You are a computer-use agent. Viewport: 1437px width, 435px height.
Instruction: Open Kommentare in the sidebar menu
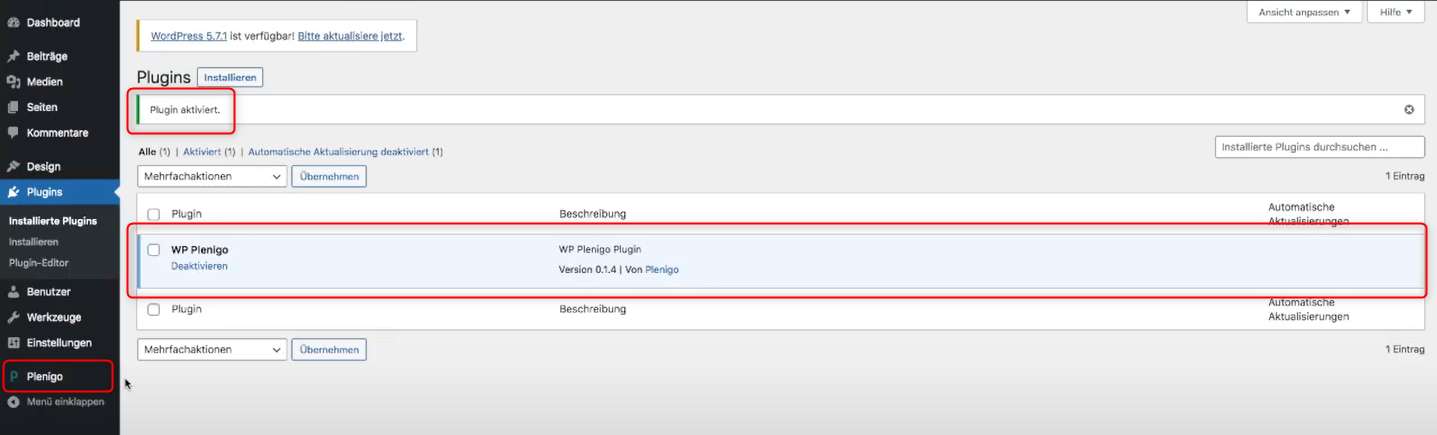point(60,133)
